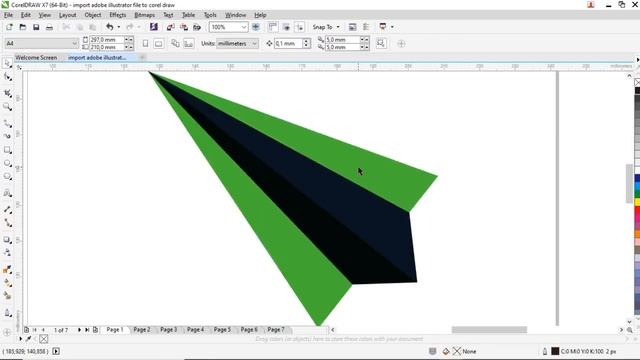Toggle Treat As Filled button

(x=381, y=43)
